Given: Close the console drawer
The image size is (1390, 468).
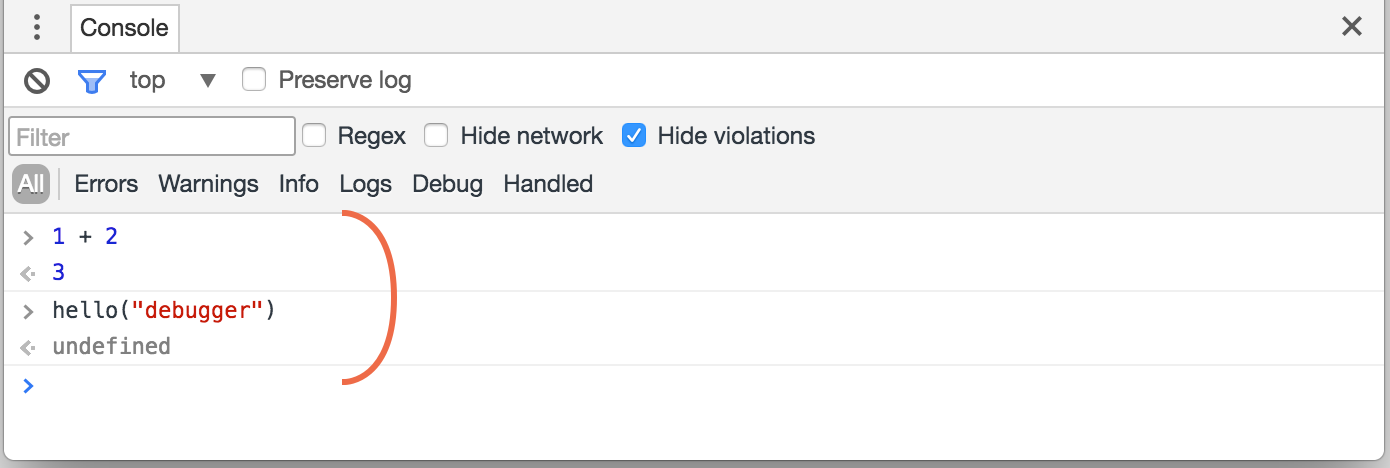Looking at the screenshot, I should coord(1352,27).
